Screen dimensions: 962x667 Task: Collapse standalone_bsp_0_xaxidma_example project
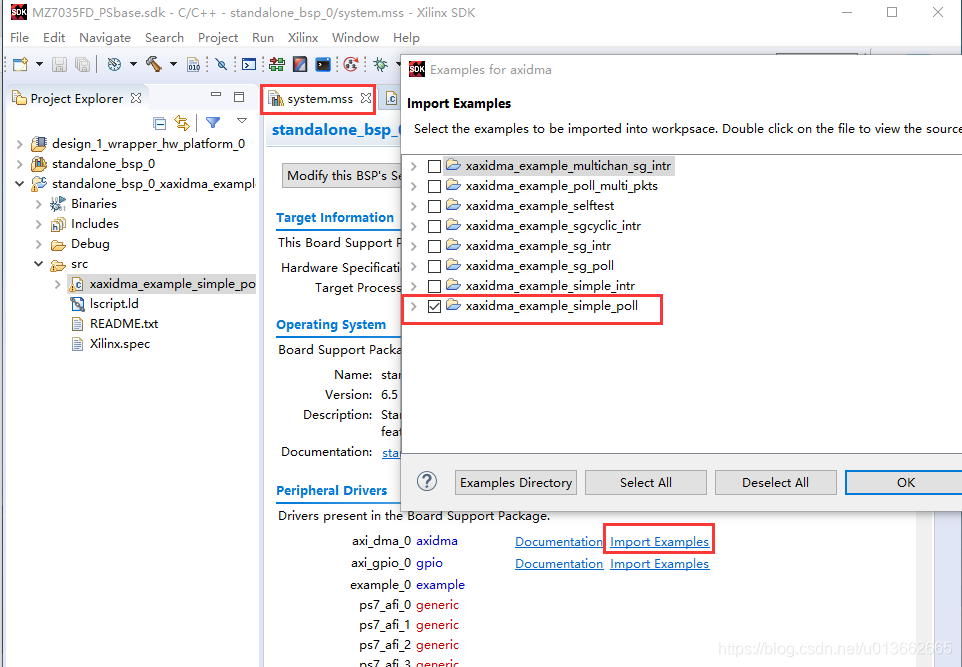pos(20,183)
